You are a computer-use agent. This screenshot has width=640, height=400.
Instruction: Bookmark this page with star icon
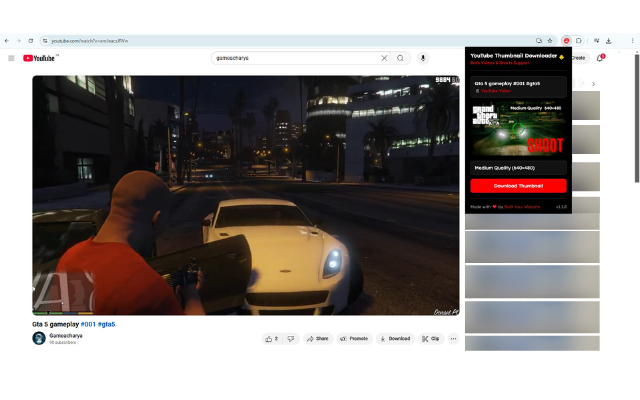point(552,40)
